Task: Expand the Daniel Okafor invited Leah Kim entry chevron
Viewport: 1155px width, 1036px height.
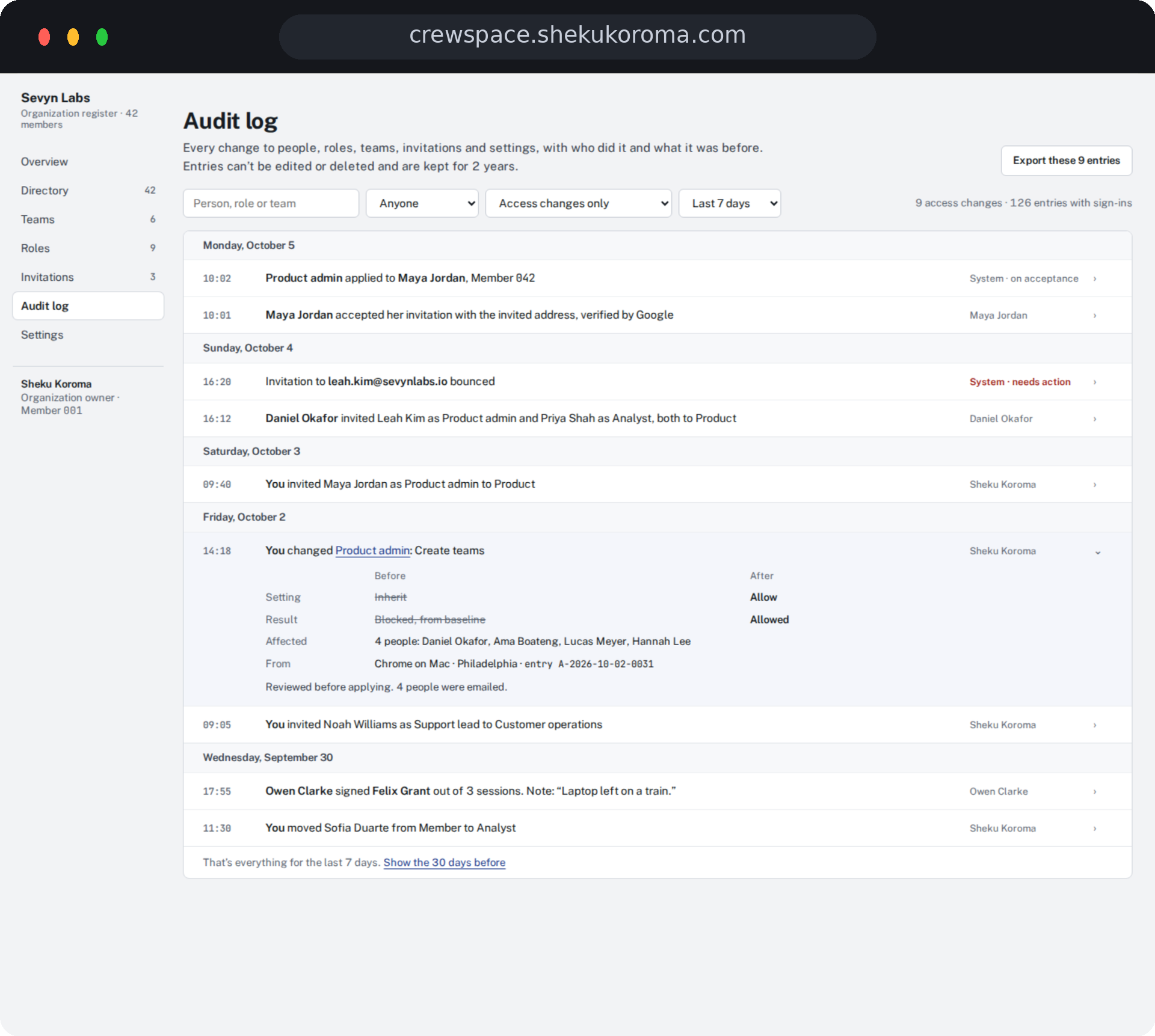Action: (1095, 418)
